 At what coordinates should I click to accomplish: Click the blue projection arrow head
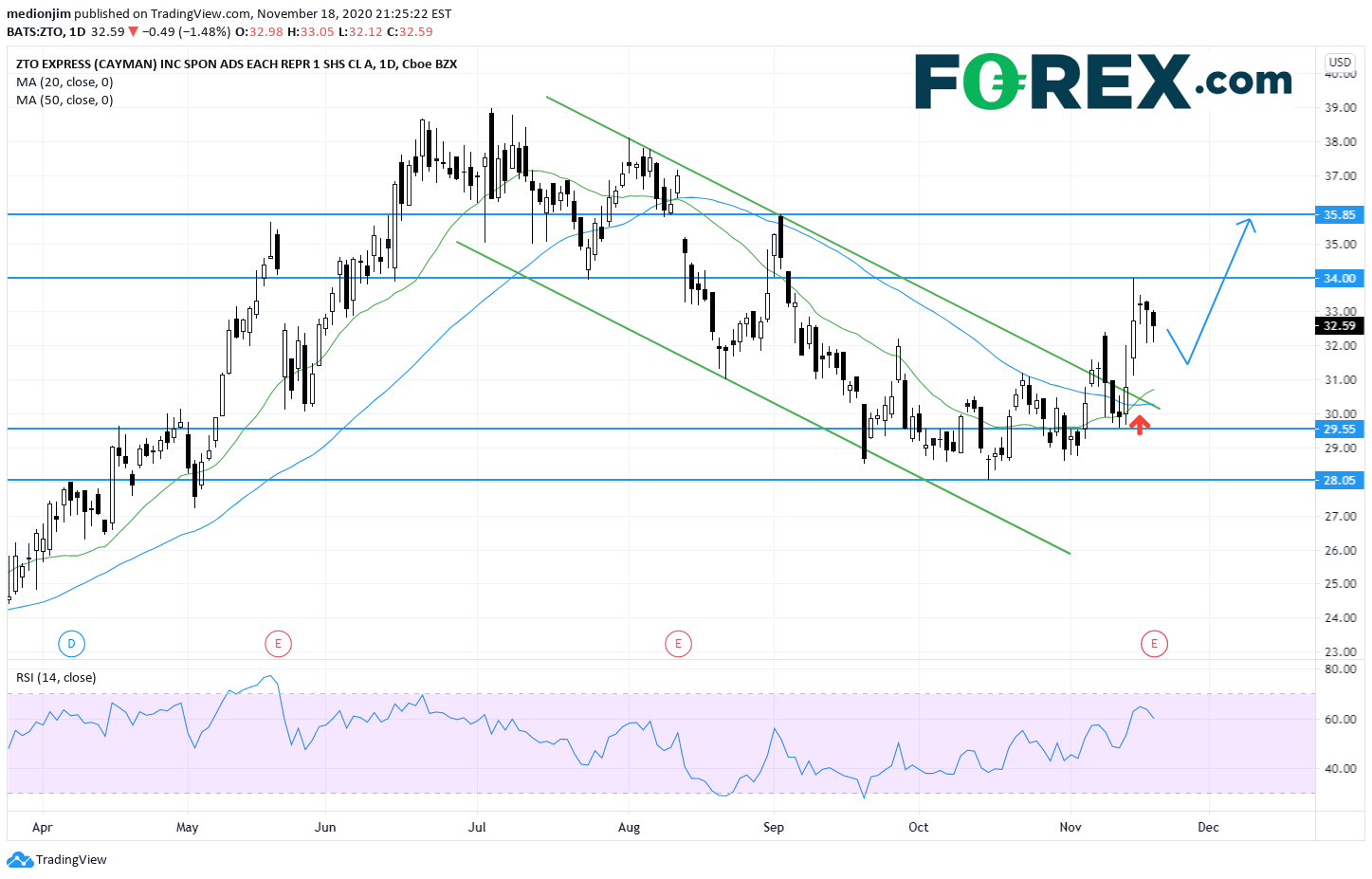pyautogui.click(x=1249, y=224)
